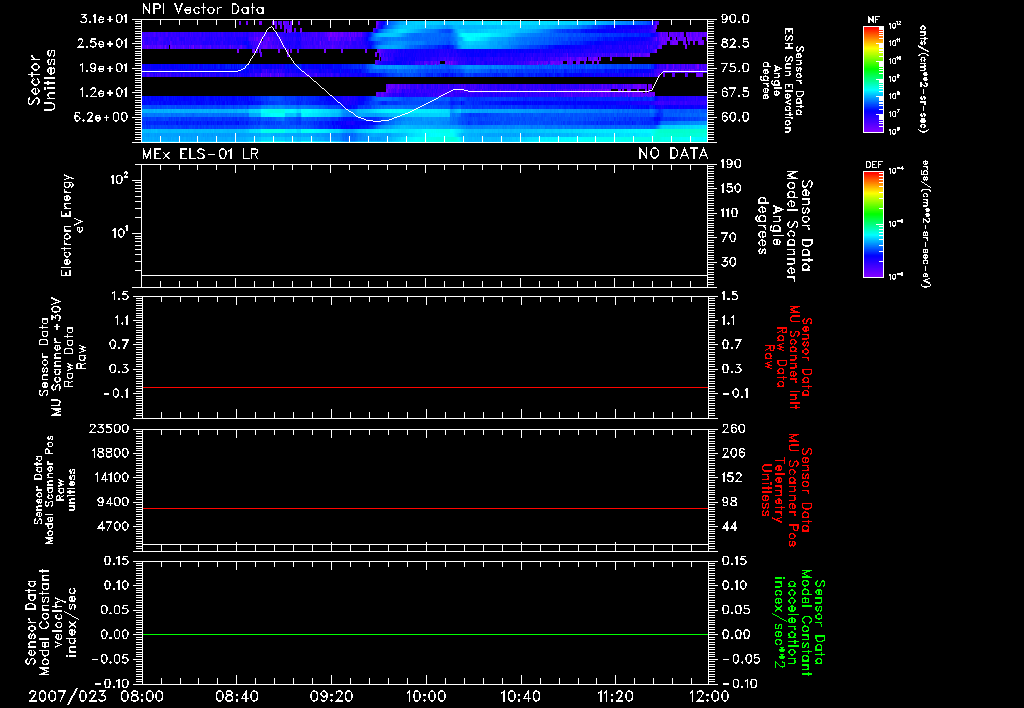1024x708 pixels.
Task: Click the green zero velocity line
Action: coord(425,634)
